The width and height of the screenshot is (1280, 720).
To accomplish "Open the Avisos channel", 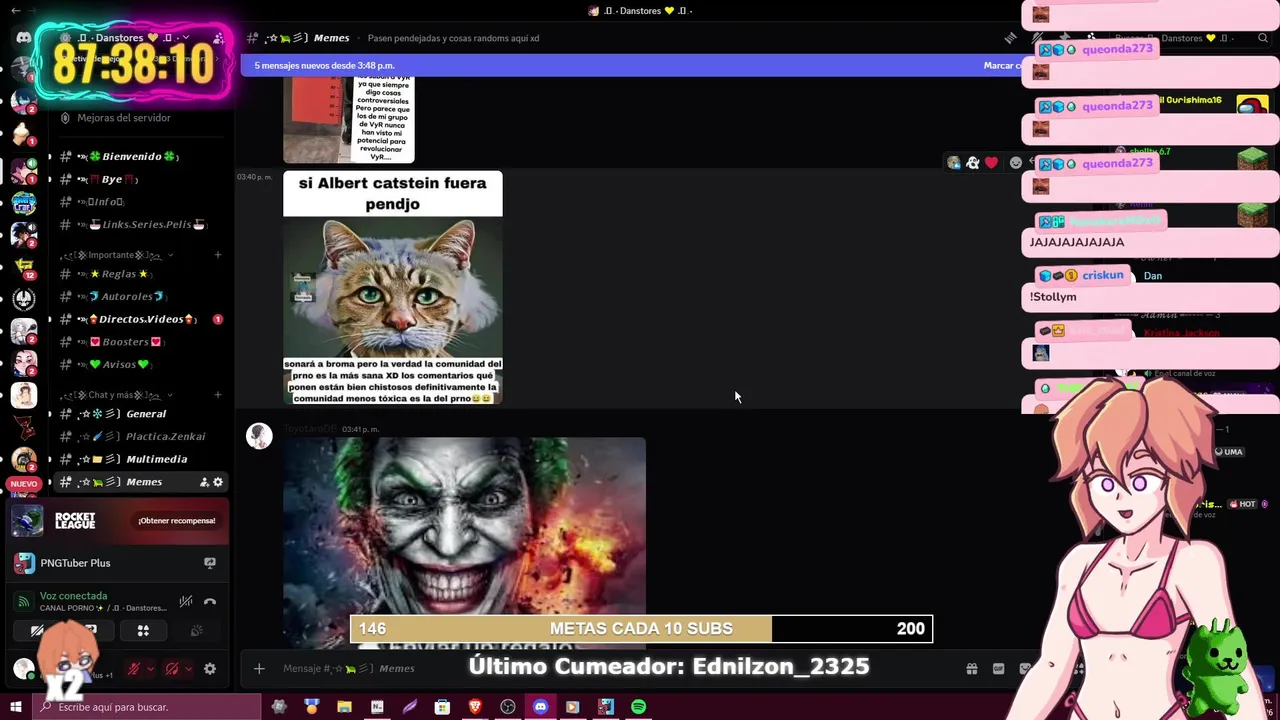I will (140, 365).
